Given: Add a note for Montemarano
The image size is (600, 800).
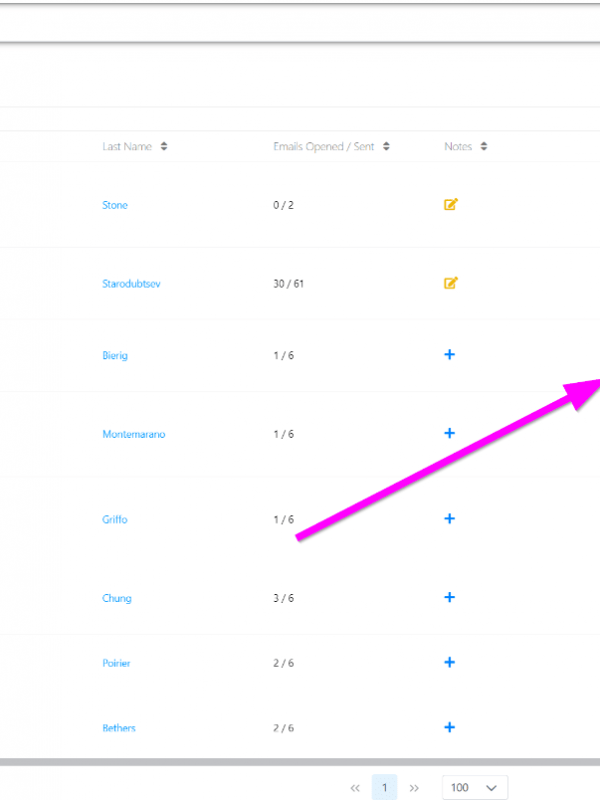Looking at the screenshot, I should (x=449, y=434).
